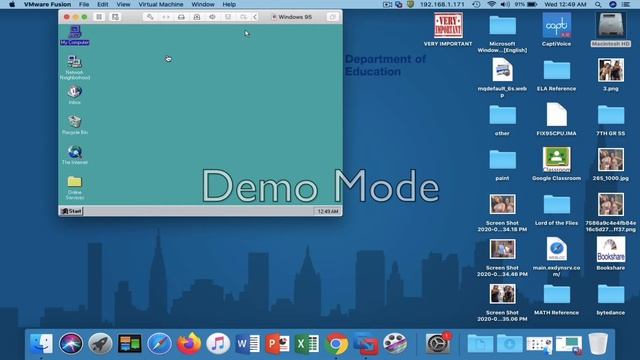
Task: Open Notification Center in the menu bar
Action: click(626, 4)
